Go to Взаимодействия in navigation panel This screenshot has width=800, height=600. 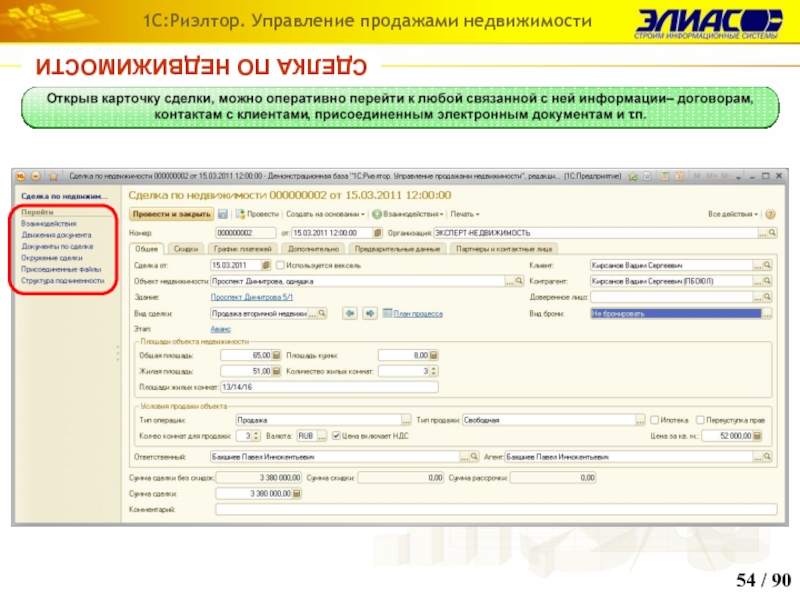point(49,223)
